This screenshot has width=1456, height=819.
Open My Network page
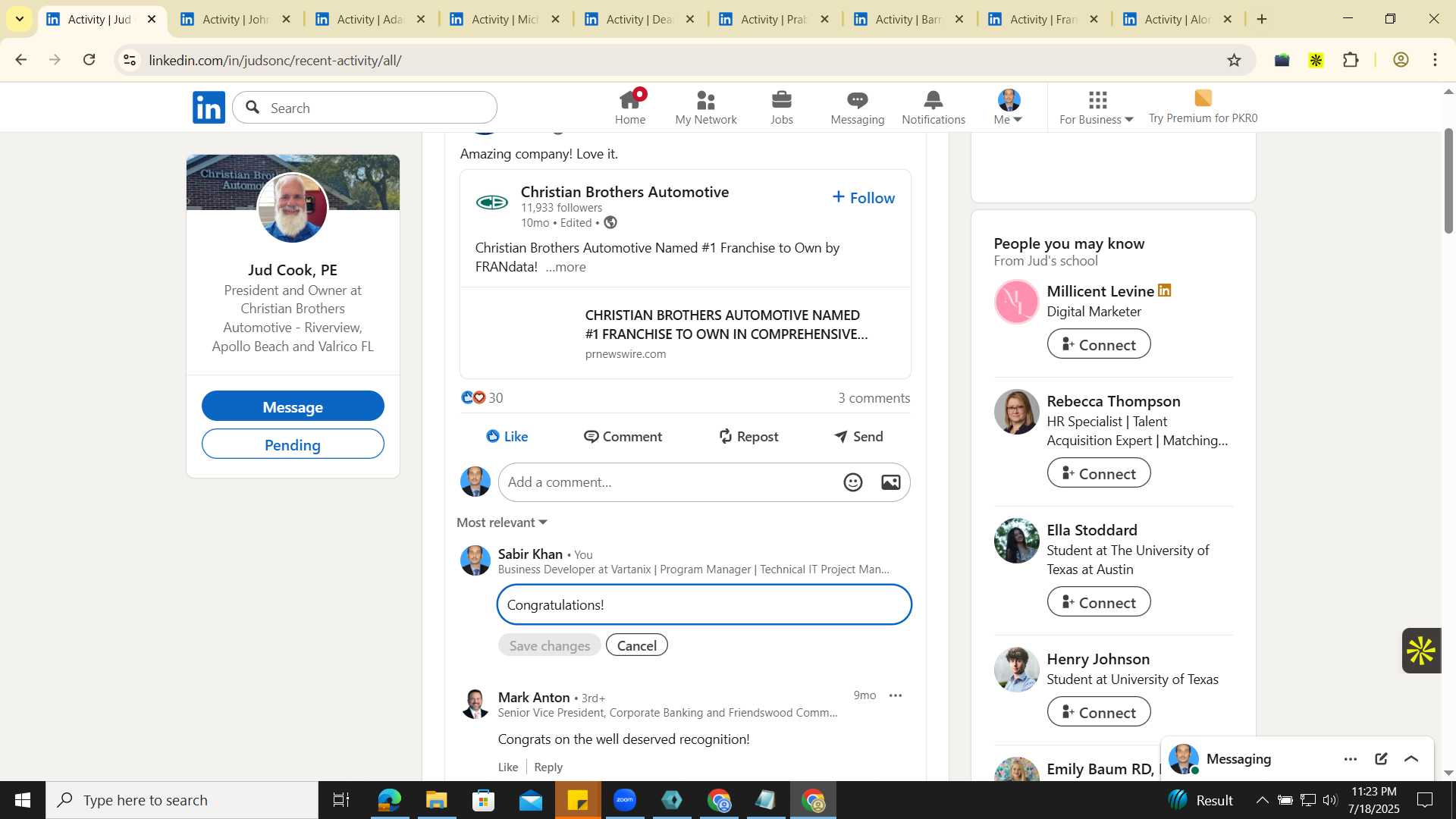pos(705,108)
